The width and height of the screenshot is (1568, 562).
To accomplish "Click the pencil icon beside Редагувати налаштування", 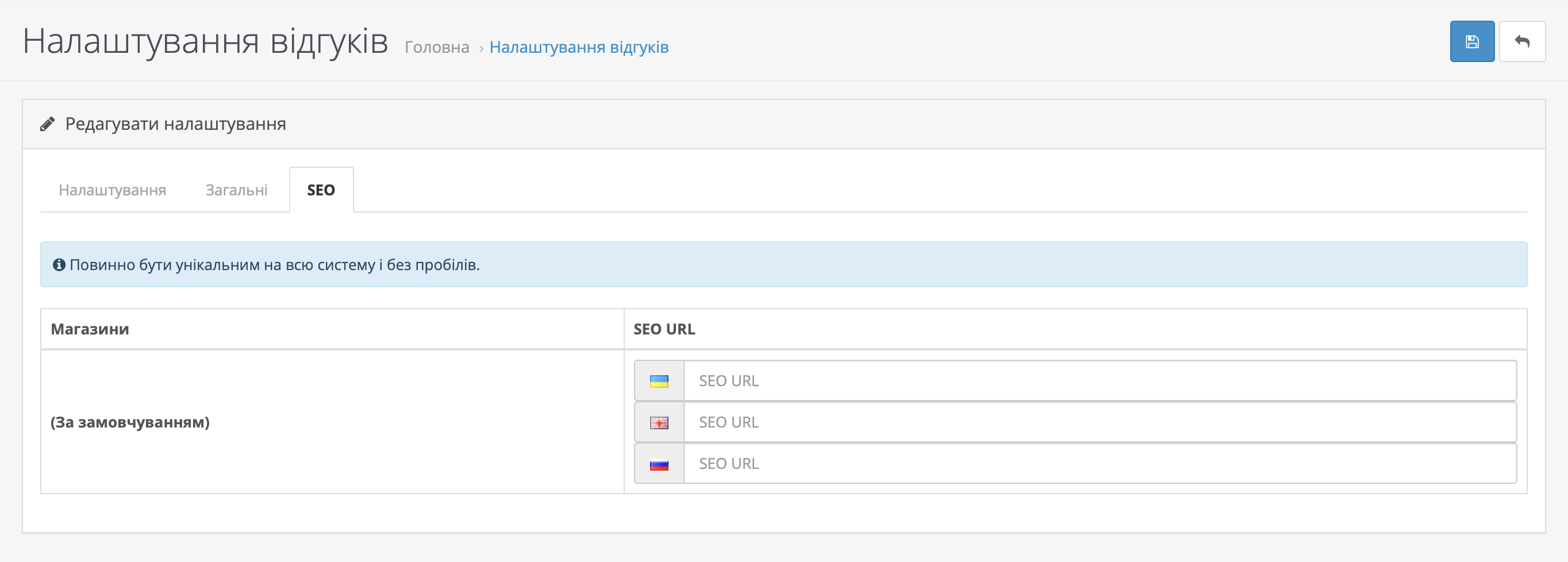I will [48, 124].
